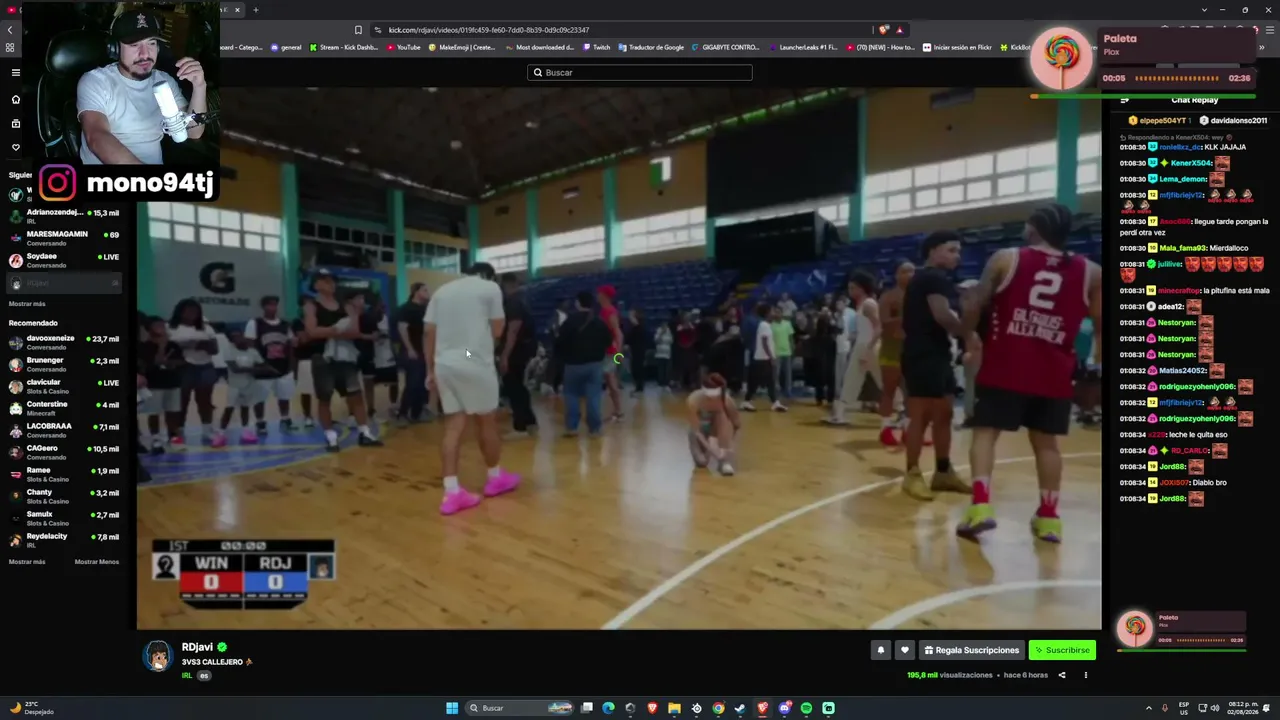
Task: Open RDjavi's channel avatar
Action: [157, 654]
